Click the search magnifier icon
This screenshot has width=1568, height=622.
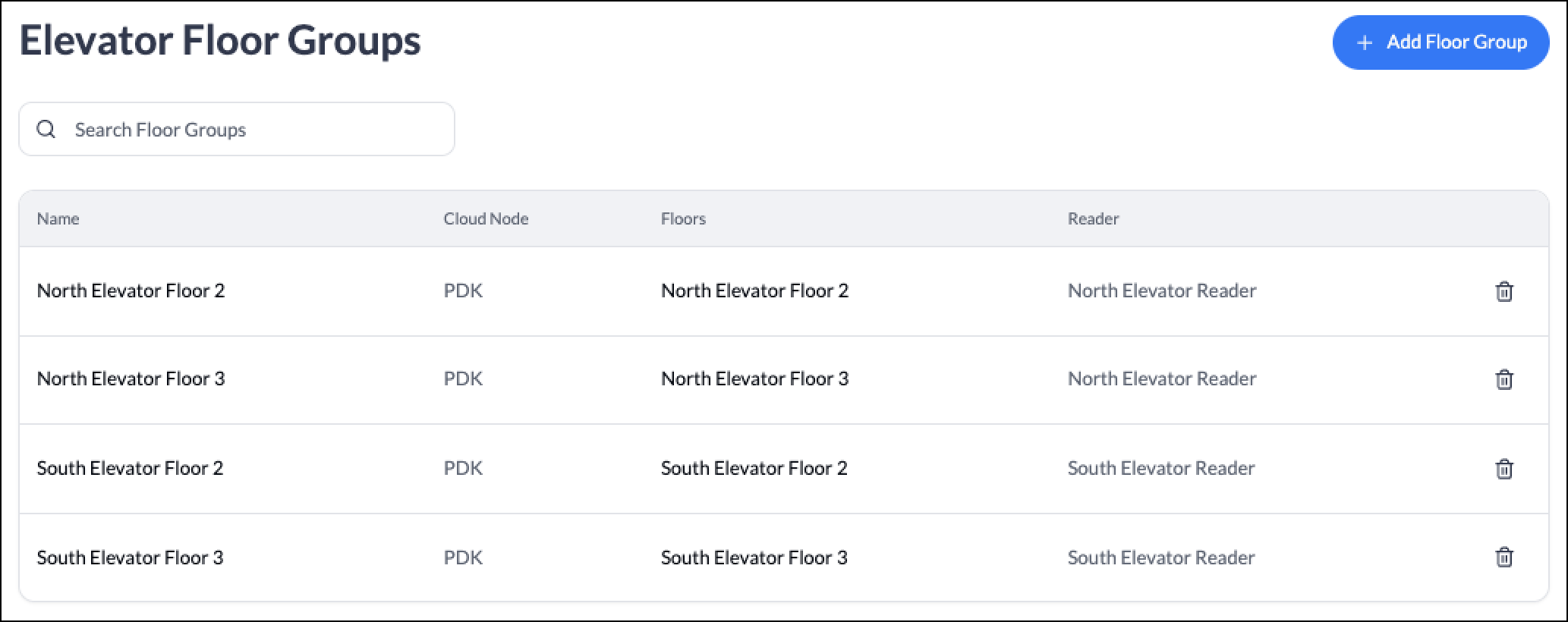click(x=46, y=129)
